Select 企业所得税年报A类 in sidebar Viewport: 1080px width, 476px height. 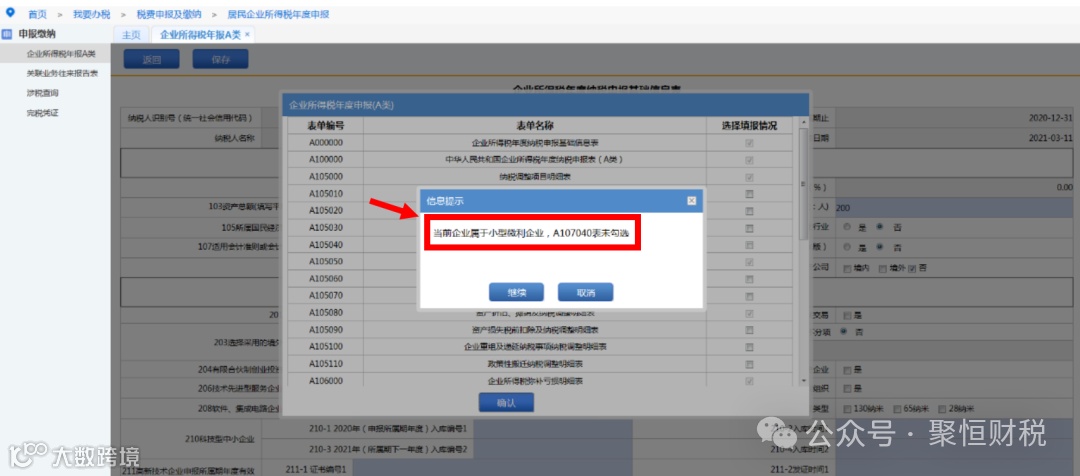(x=61, y=53)
